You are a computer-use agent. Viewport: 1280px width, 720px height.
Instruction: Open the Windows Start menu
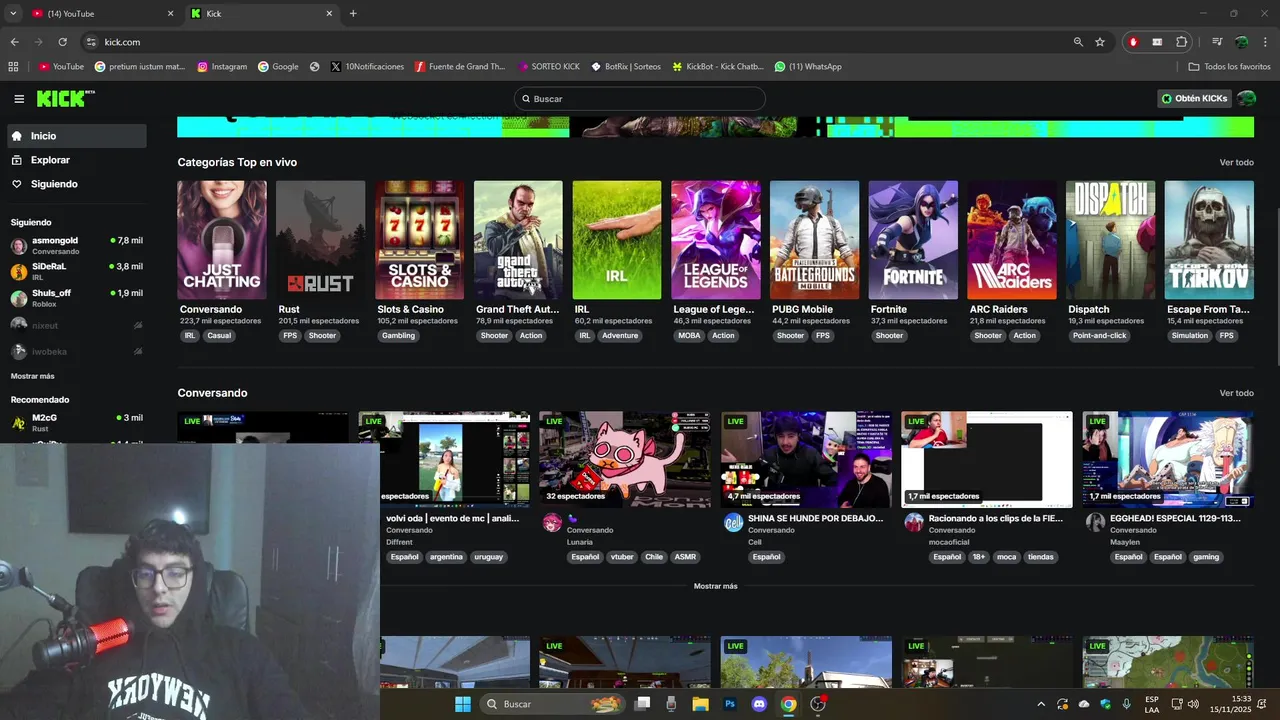[x=463, y=704]
